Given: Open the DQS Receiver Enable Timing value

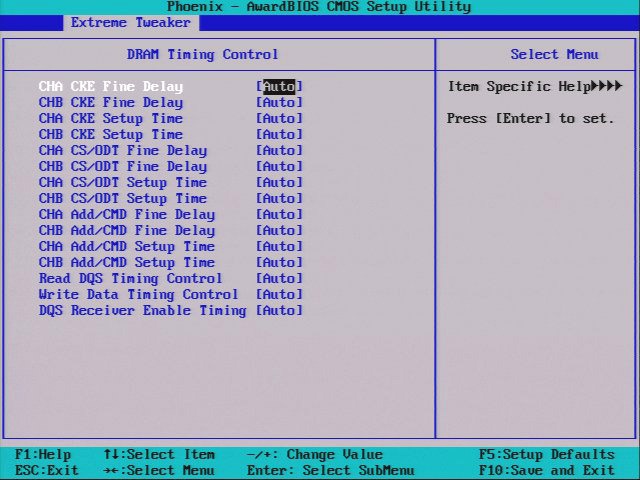Looking at the screenshot, I should point(279,311).
